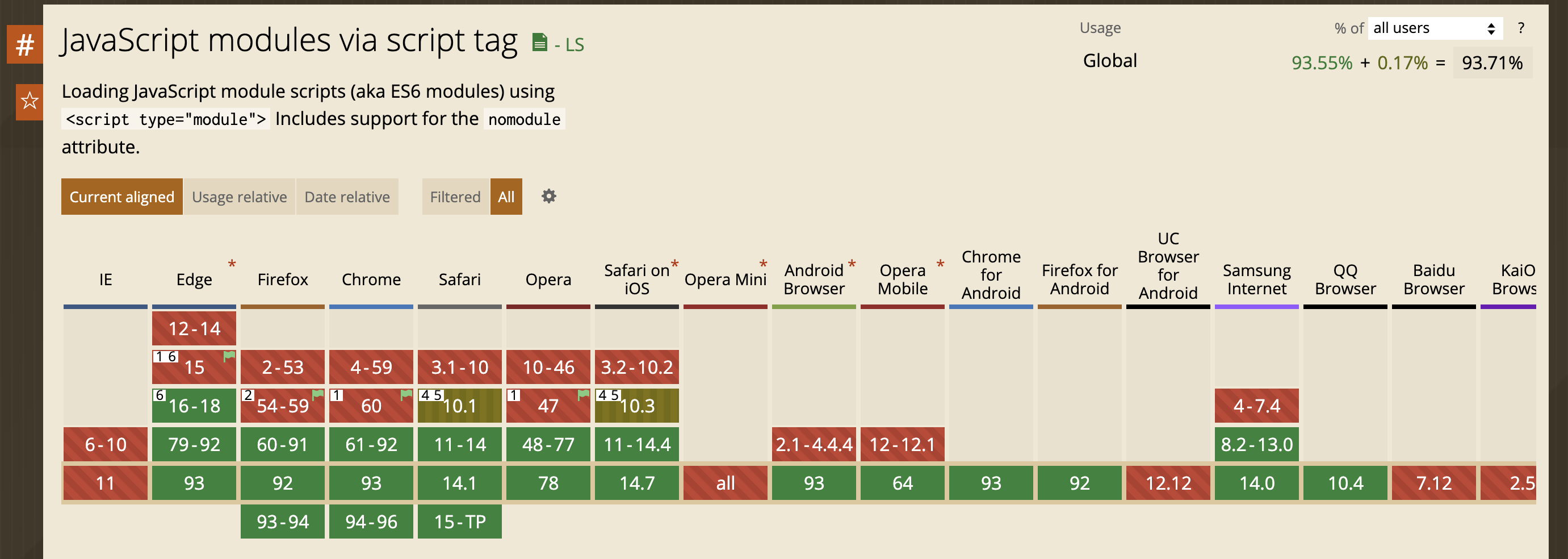Click the question mark help icon
The width and height of the screenshot is (1568, 559).
tap(1520, 28)
